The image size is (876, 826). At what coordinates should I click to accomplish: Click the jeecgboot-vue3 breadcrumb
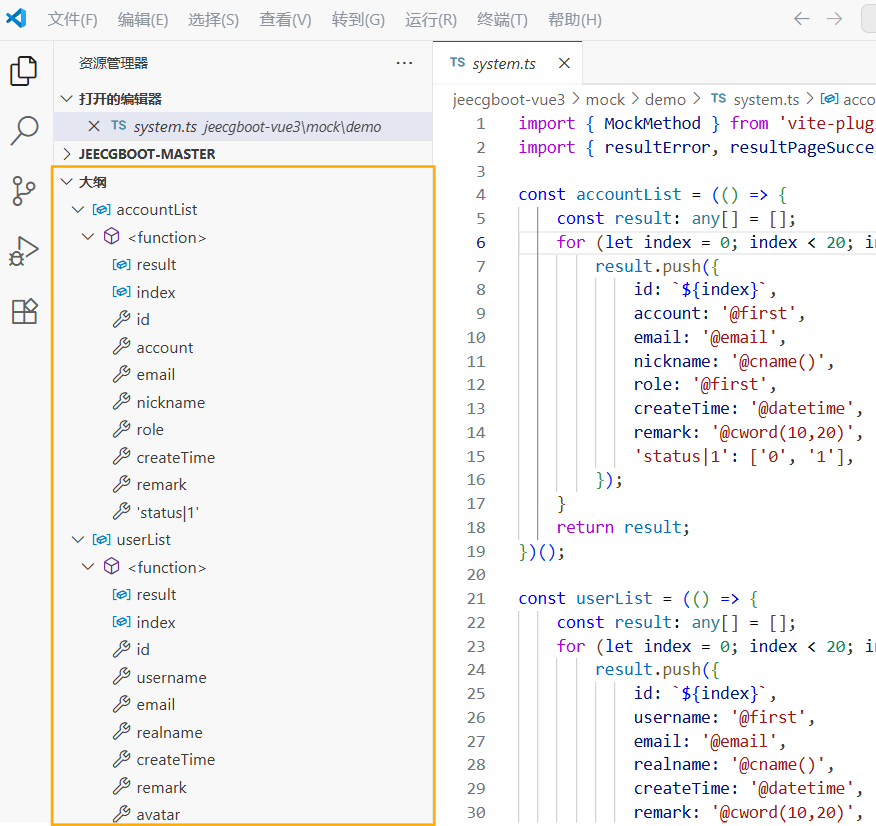point(508,100)
